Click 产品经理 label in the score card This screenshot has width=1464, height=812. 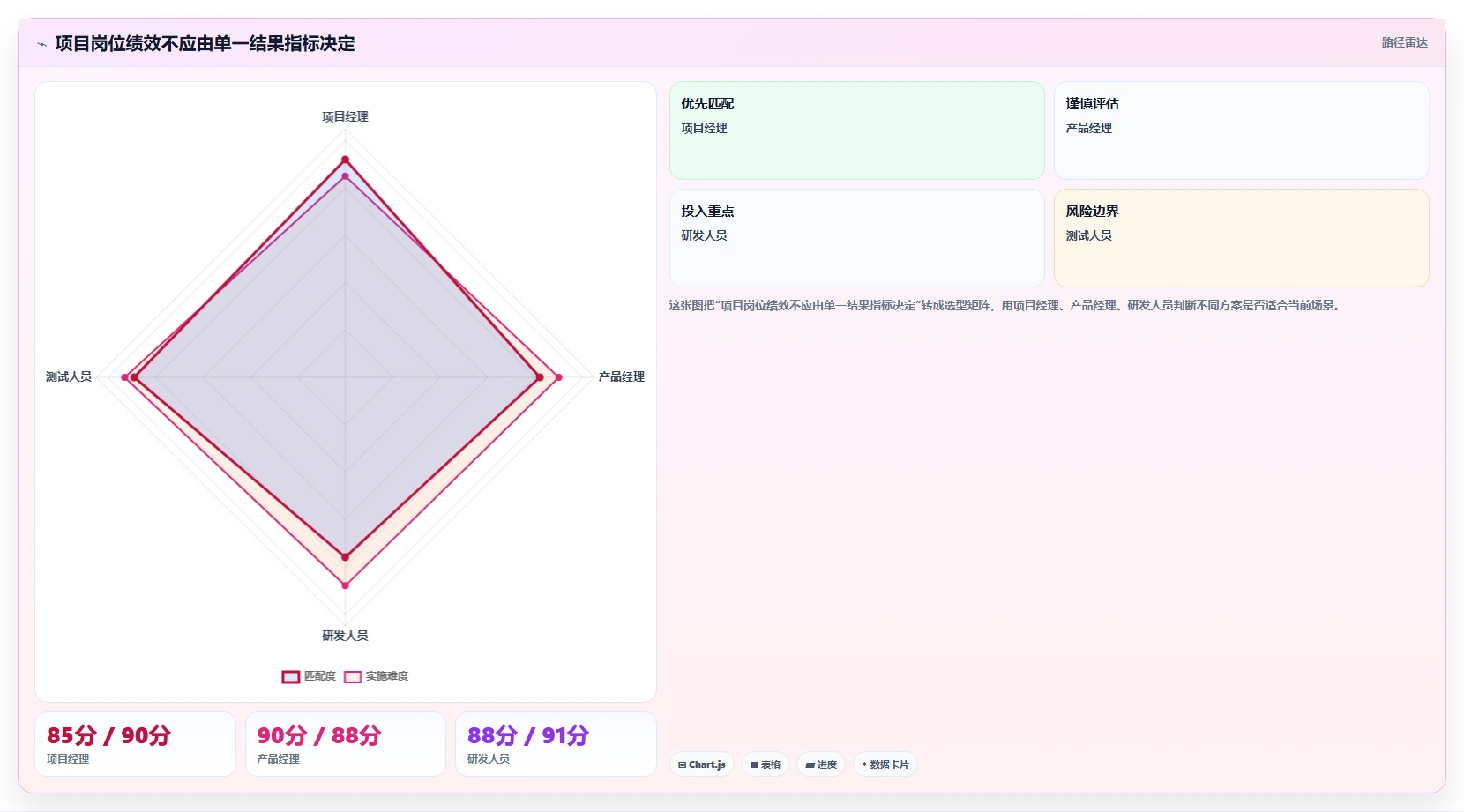click(278, 758)
